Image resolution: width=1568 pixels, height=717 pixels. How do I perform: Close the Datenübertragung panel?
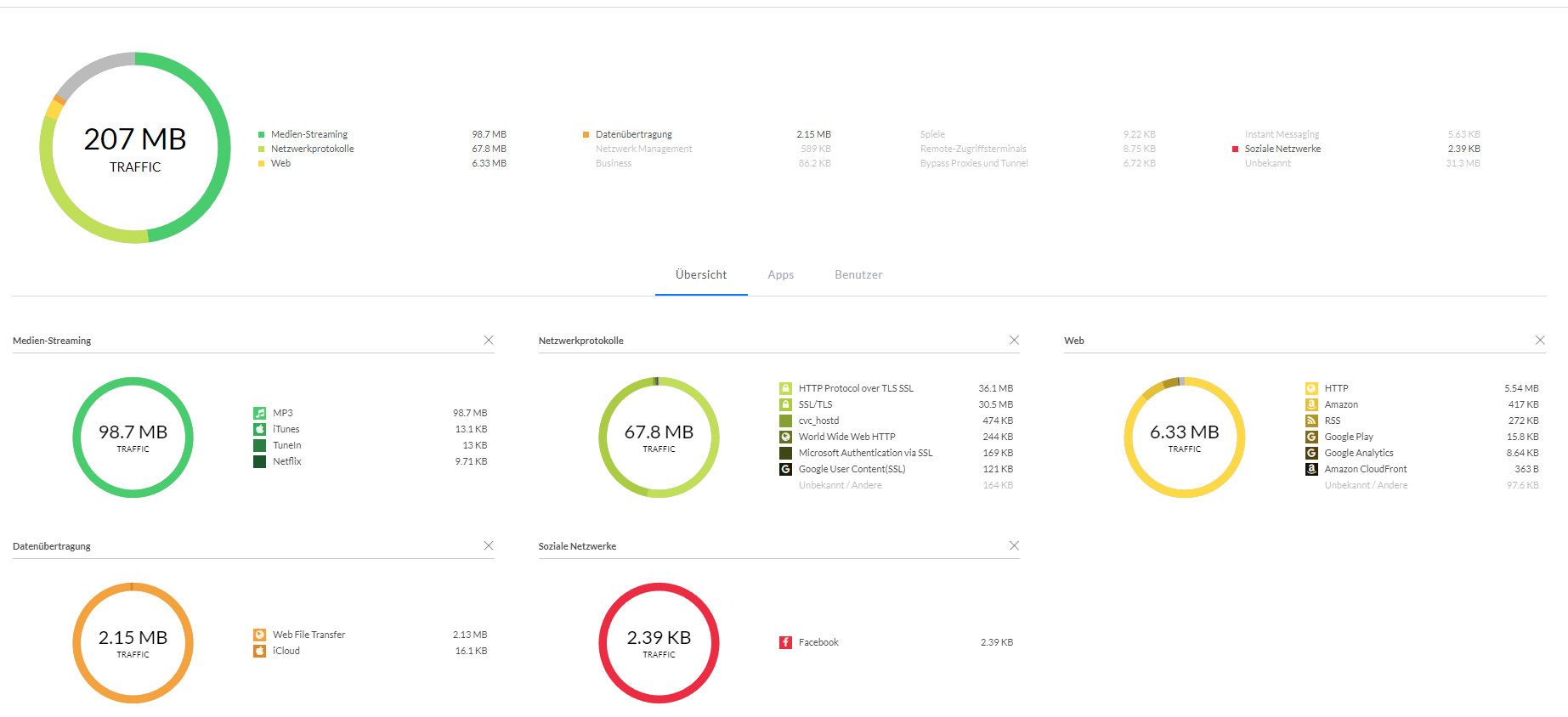point(489,545)
